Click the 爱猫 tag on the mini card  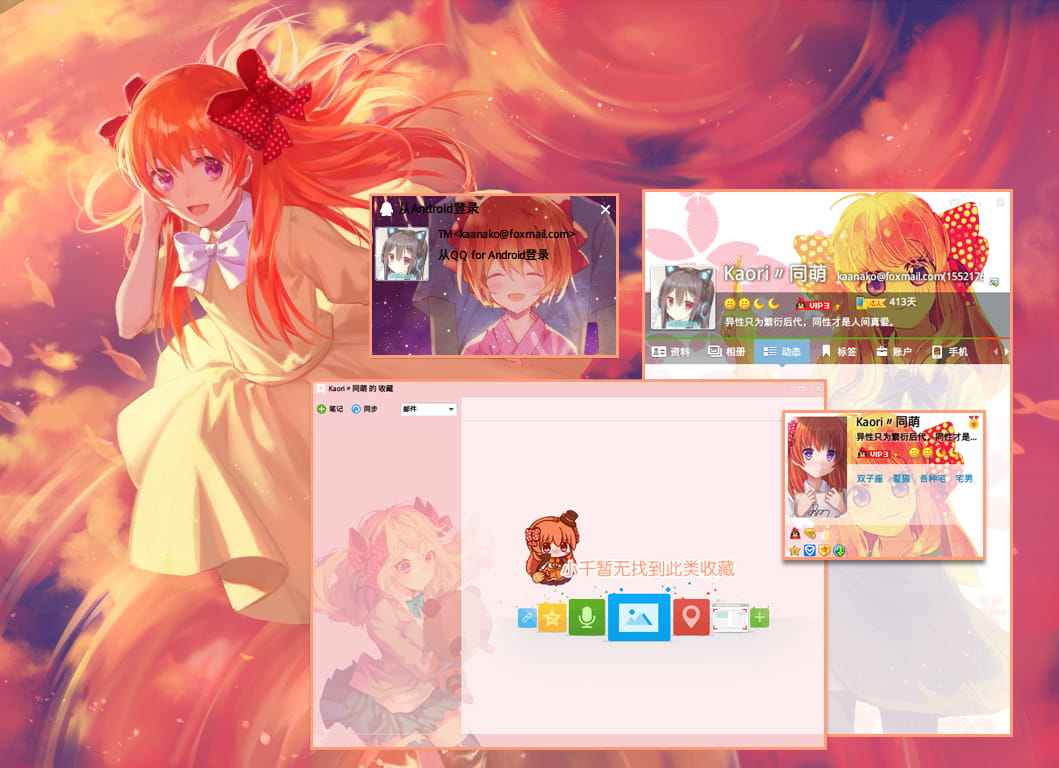click(x=901, y=478)
